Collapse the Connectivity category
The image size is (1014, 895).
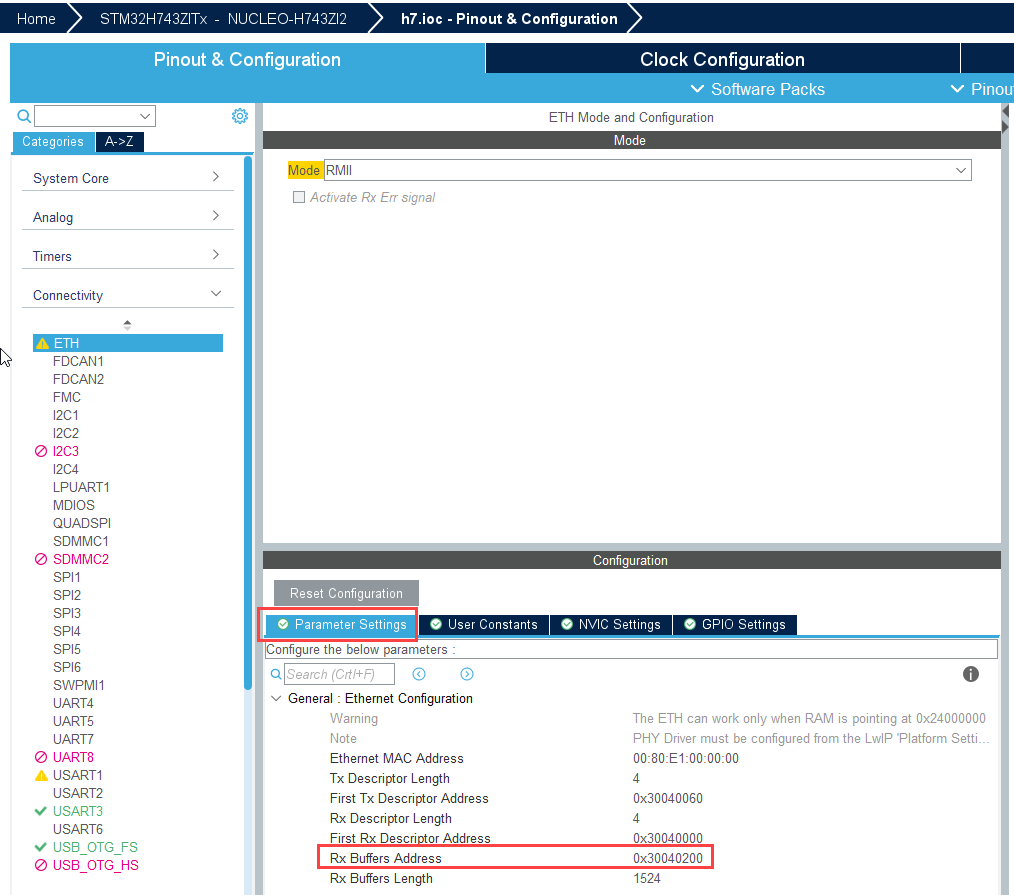coord(127,295)
